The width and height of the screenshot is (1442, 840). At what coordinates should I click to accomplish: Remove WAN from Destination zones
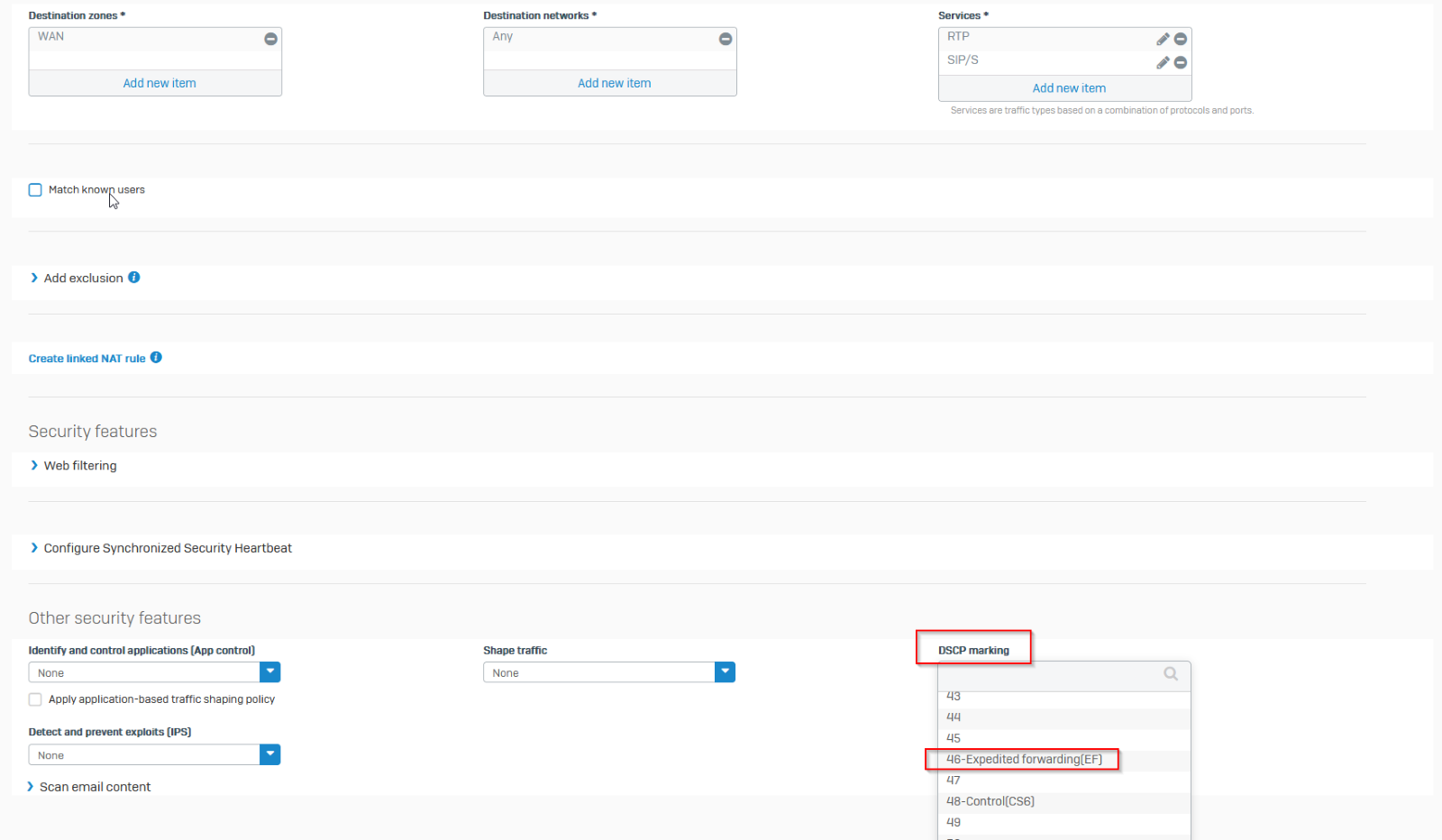coord(270,39)
